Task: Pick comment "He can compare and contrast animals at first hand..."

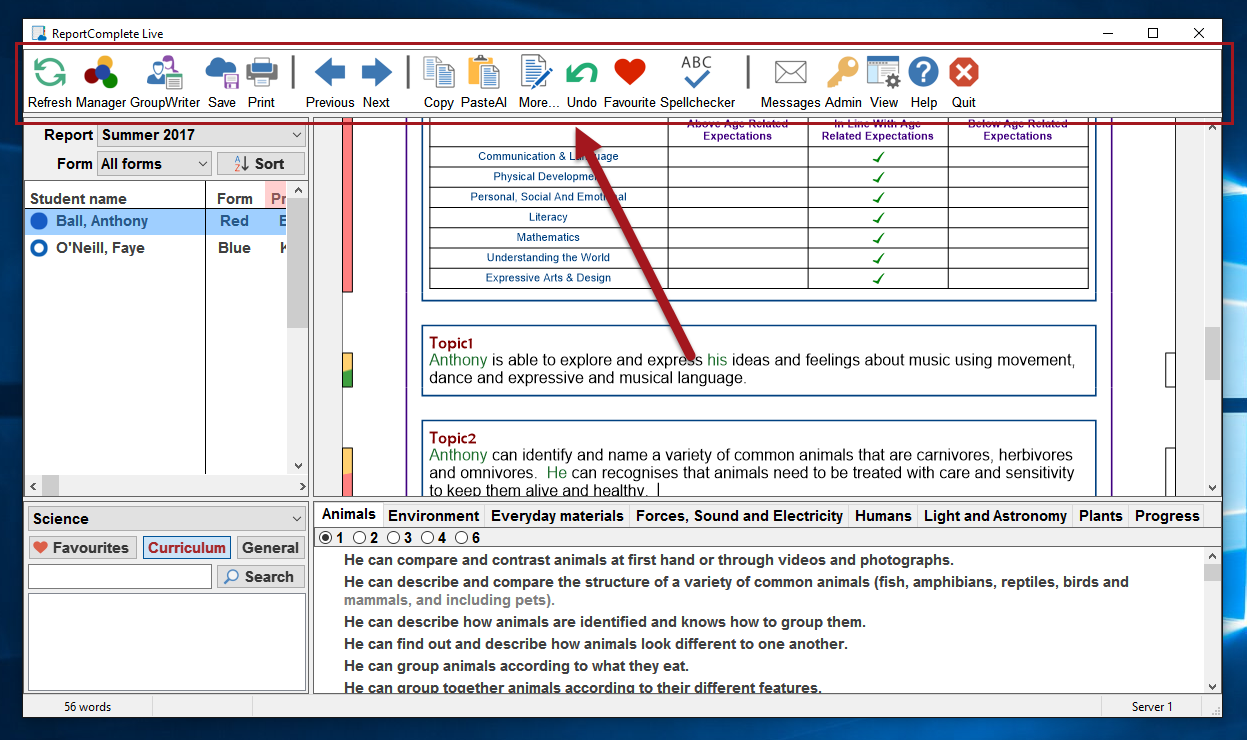Action: 649,560
